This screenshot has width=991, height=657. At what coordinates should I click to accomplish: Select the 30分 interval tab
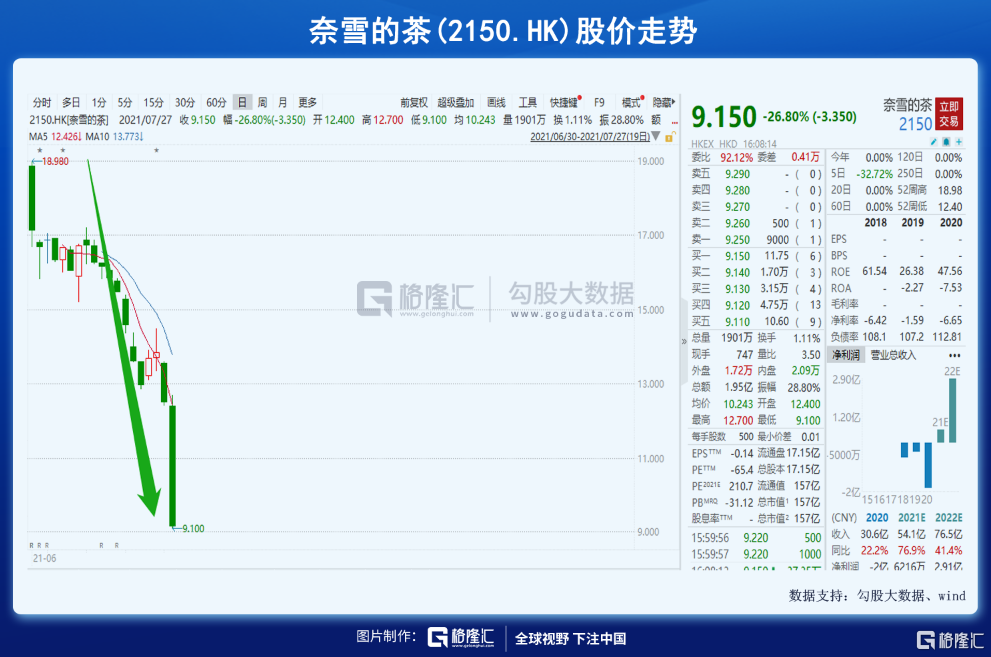click(x=185, y=102)
